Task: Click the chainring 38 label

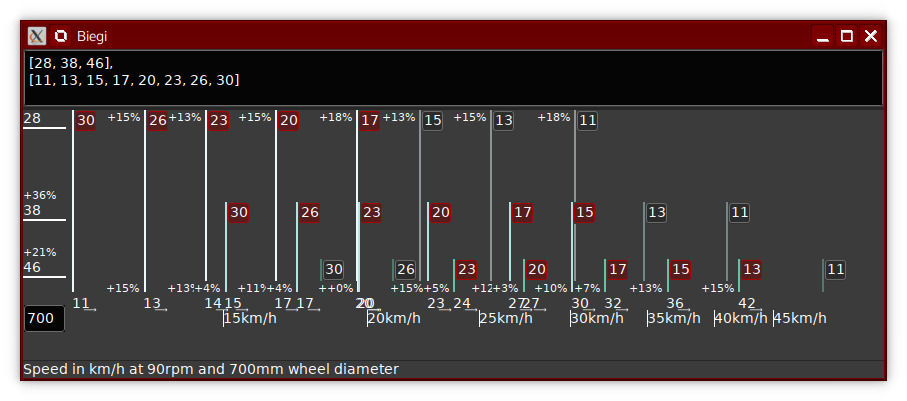Action: [x=33, y=211]
